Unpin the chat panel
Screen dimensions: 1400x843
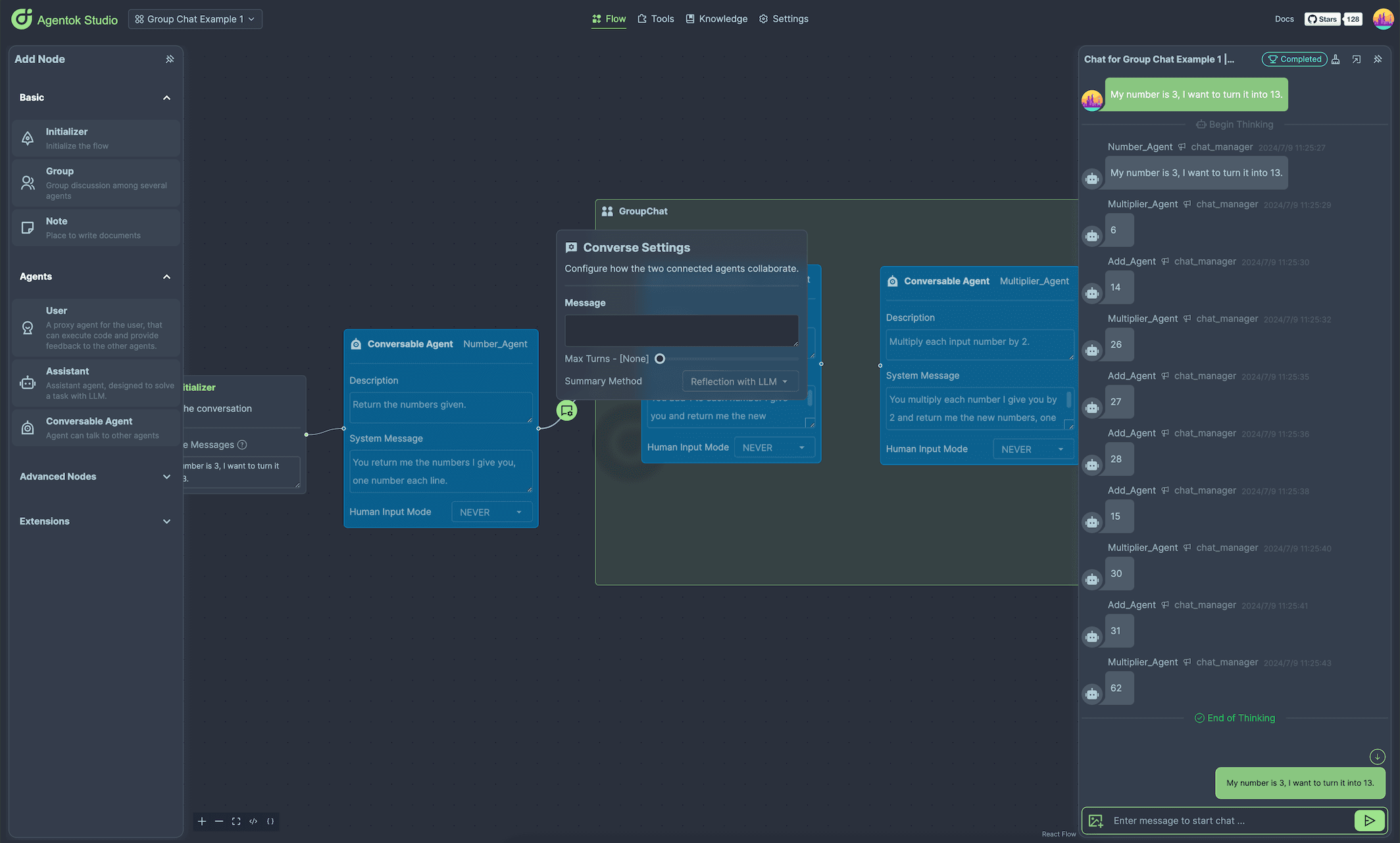(x=1378, y=59)
